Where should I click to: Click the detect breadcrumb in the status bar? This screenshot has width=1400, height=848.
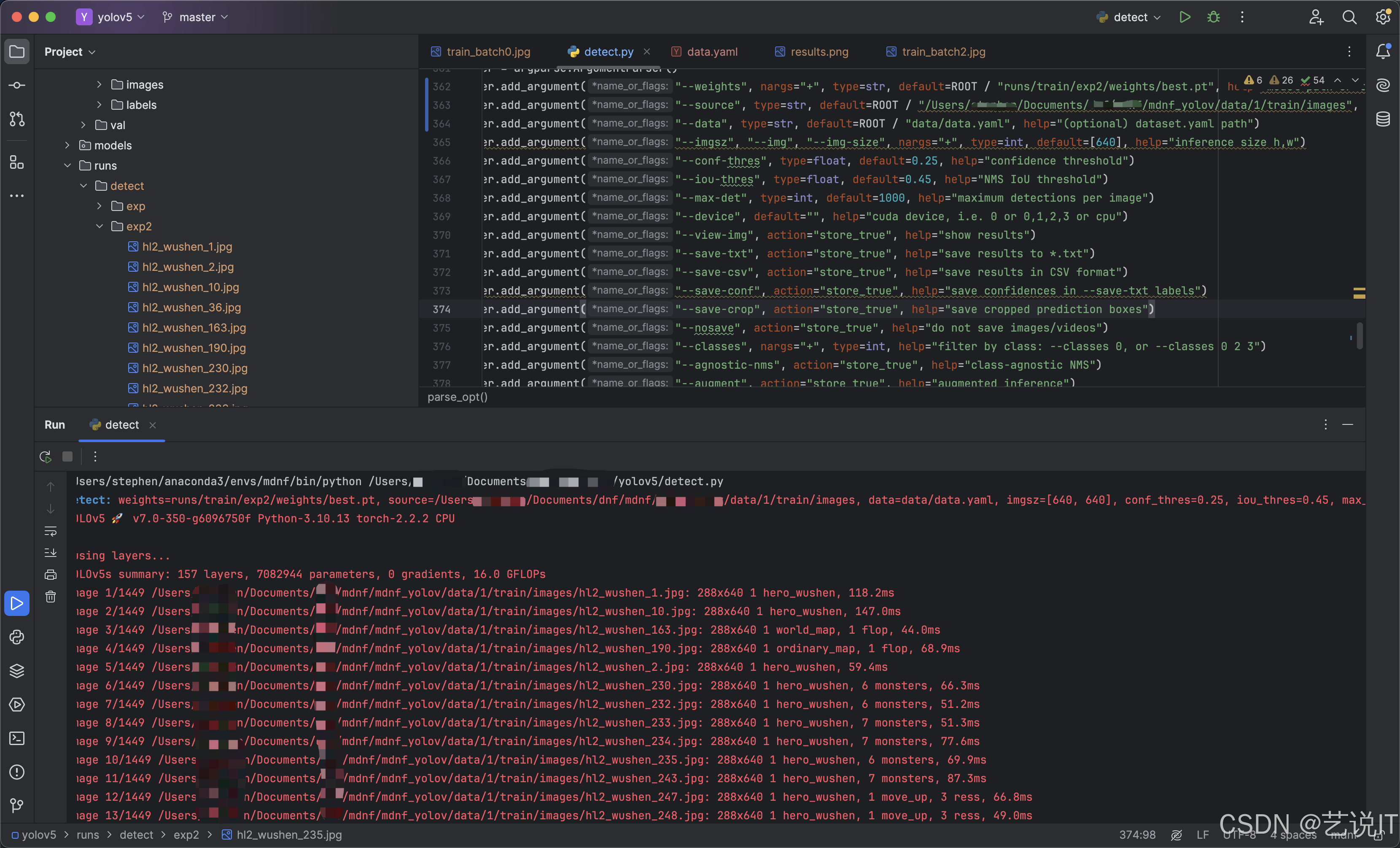coord(136,834)
